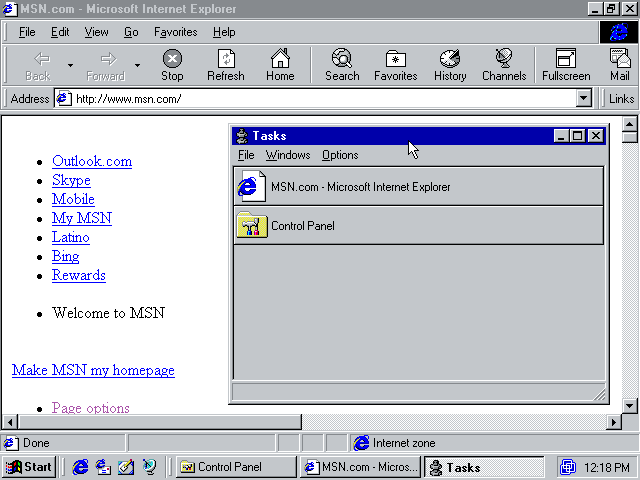This screenshot has height=480, width=640.
Task: Click the Forward toolbar button
Action: click(106, 65)
